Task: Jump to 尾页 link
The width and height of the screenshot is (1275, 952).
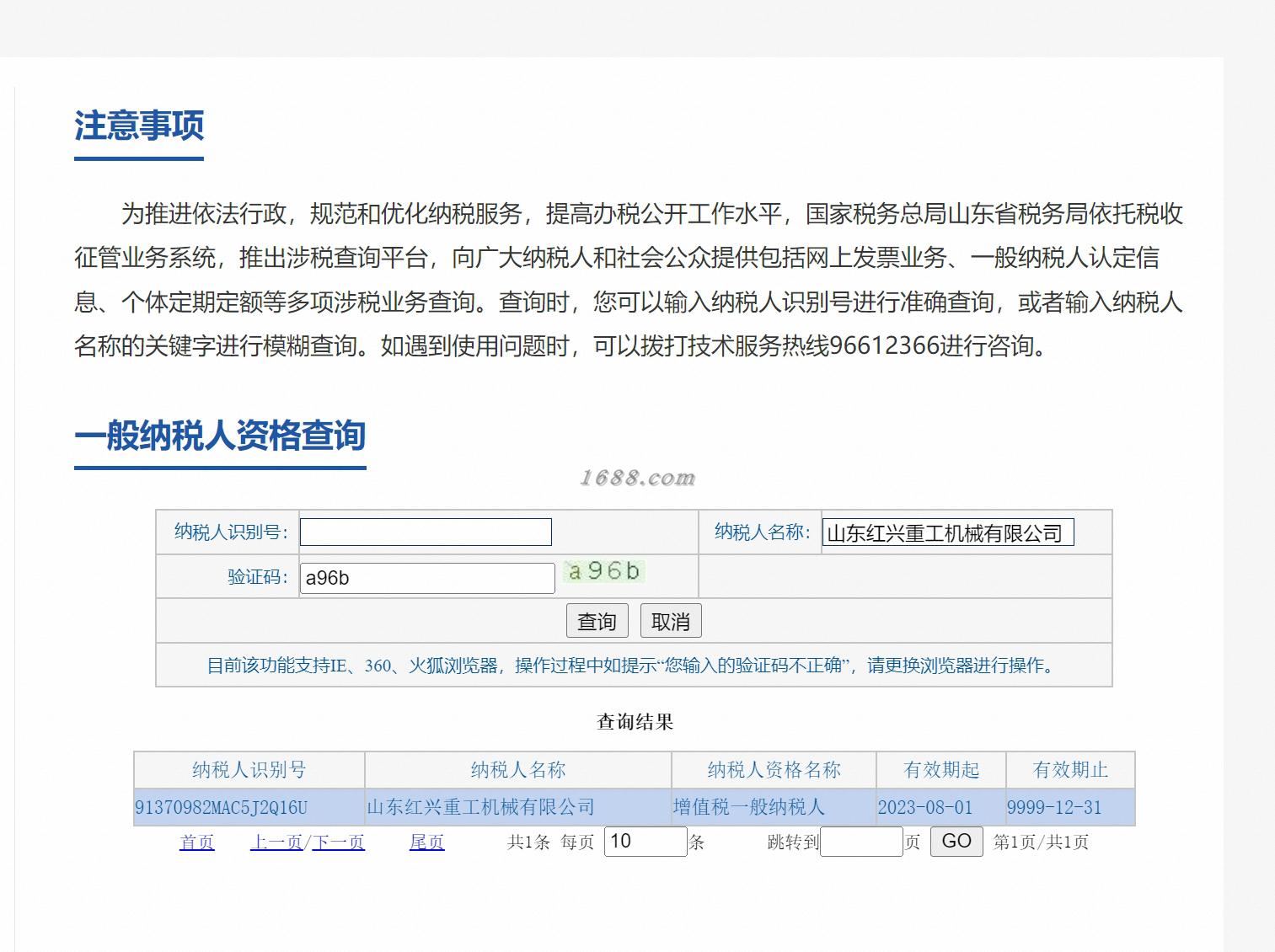Action: pos(426,842)
